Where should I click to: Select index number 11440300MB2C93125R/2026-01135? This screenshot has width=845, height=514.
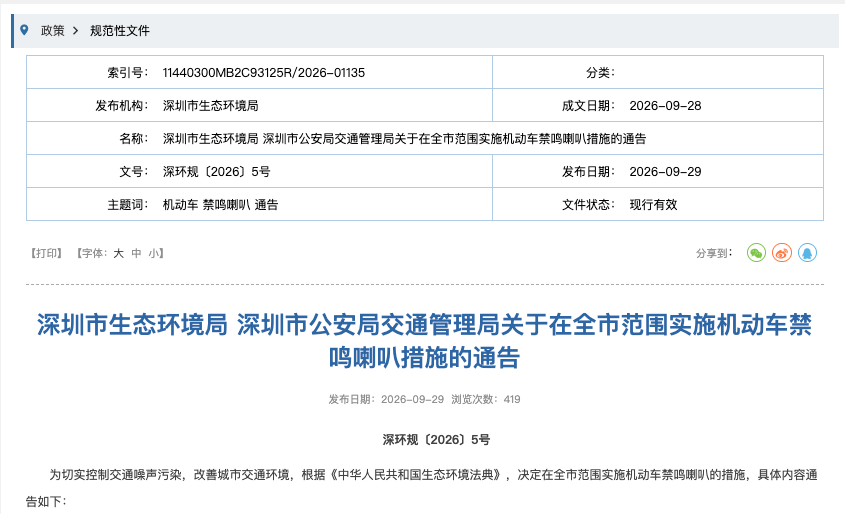tap(264, 73)
